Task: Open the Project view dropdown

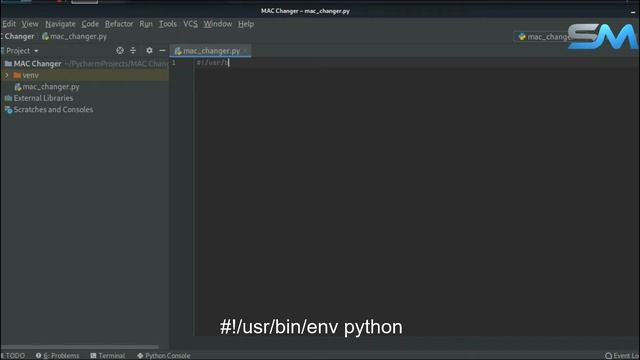Action: coord(22,51)
